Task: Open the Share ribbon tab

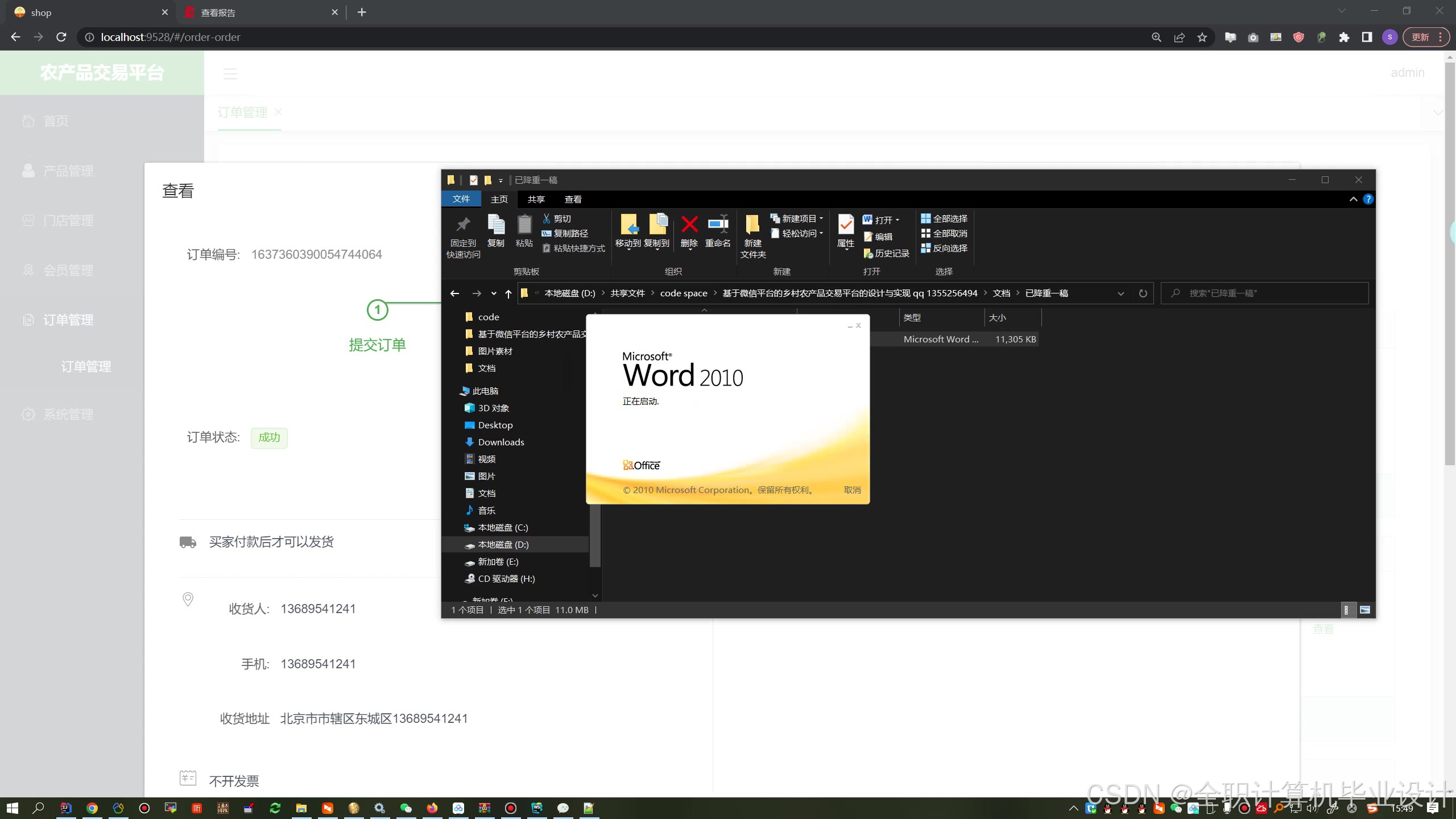Action: click(x=536, y=199)
